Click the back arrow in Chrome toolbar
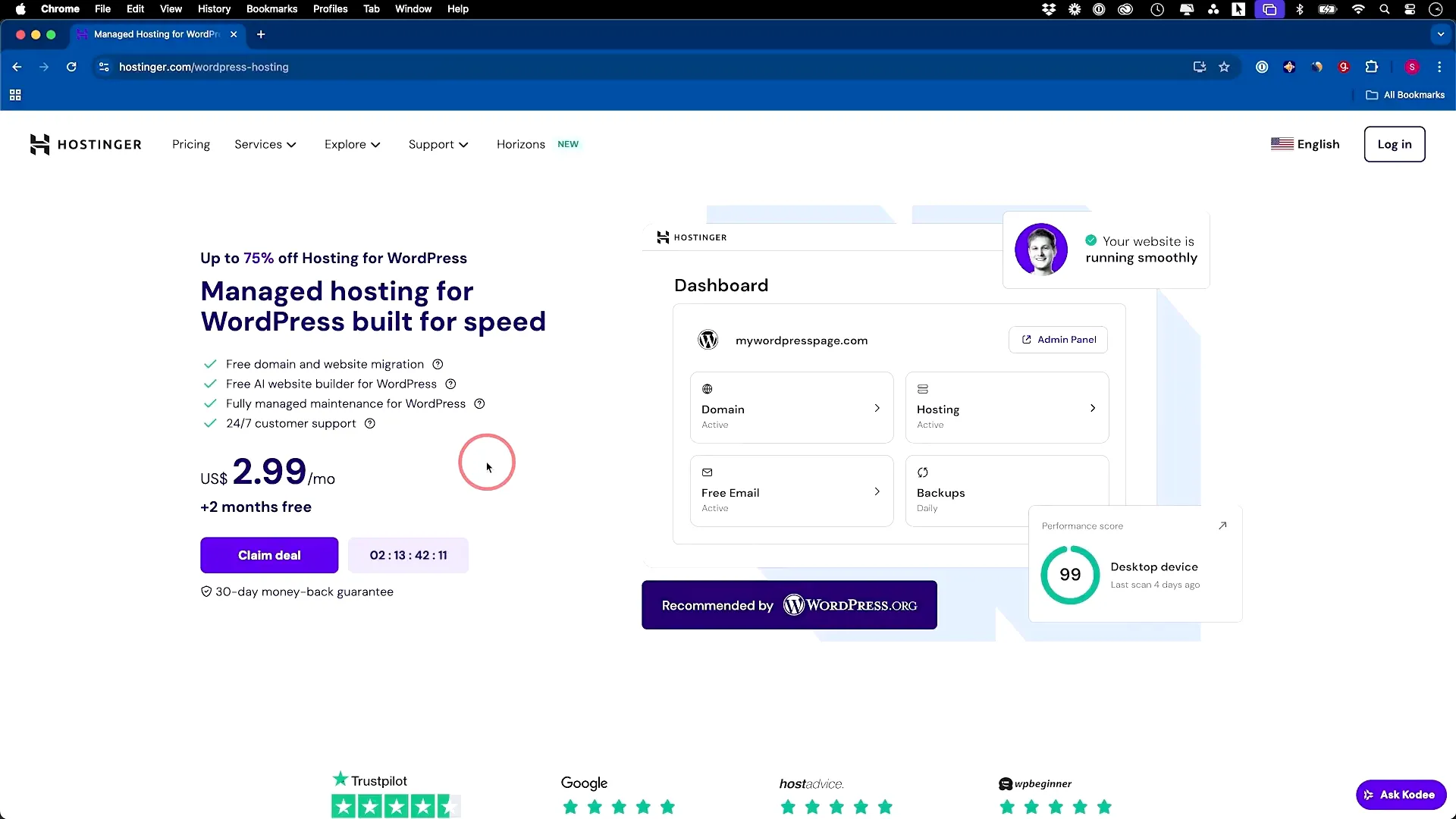The height and width of the screenshot is (819, 1456). coord(17,67)
